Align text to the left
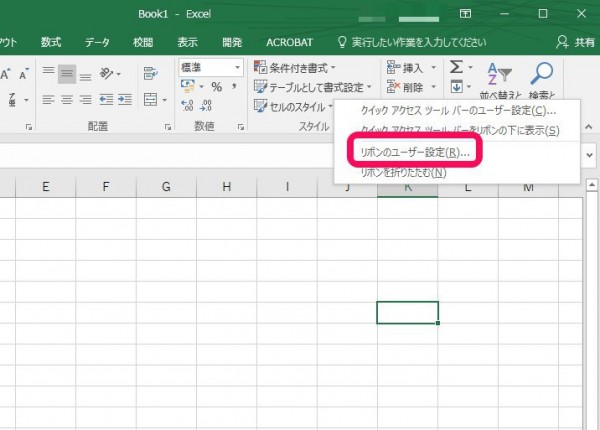Image resolution: width=600 pixels, height=430 pixels. coord(49,100)
